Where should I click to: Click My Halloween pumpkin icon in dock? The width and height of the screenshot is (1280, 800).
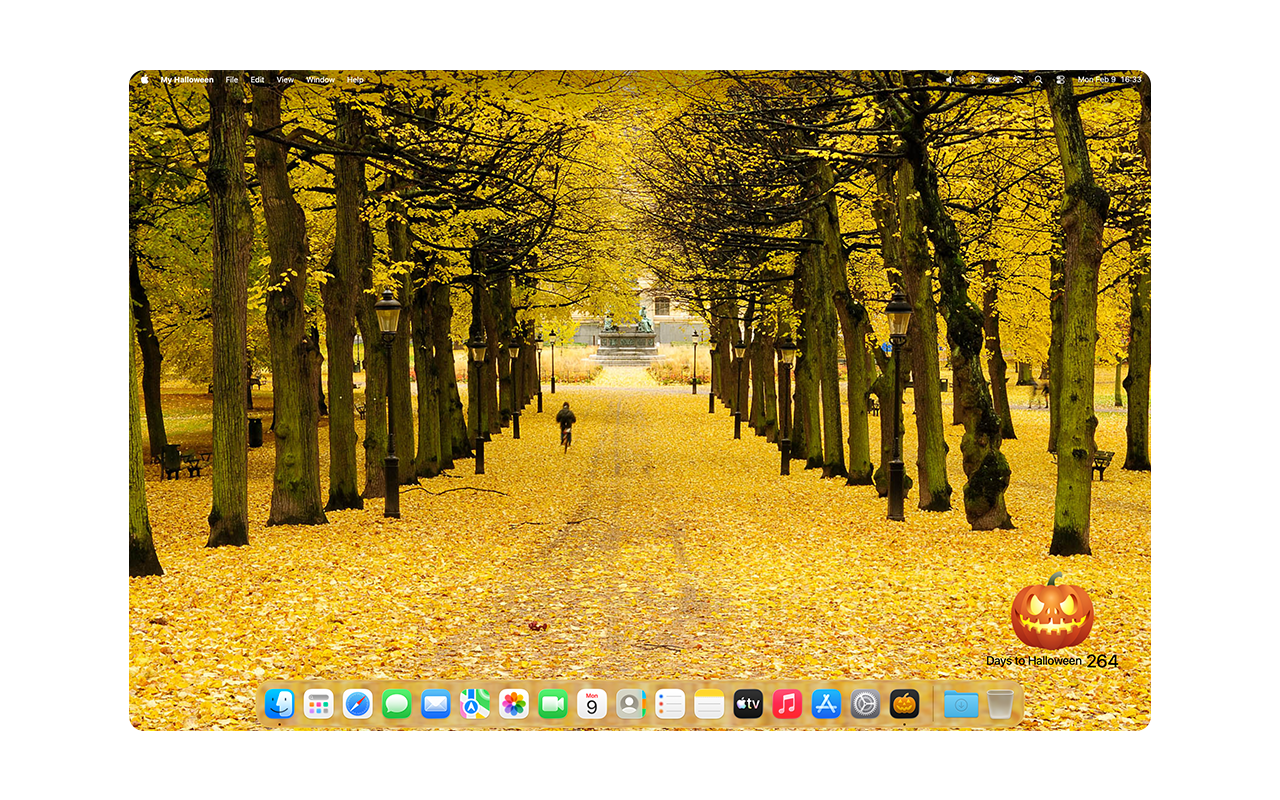click(x=904, y=704)
